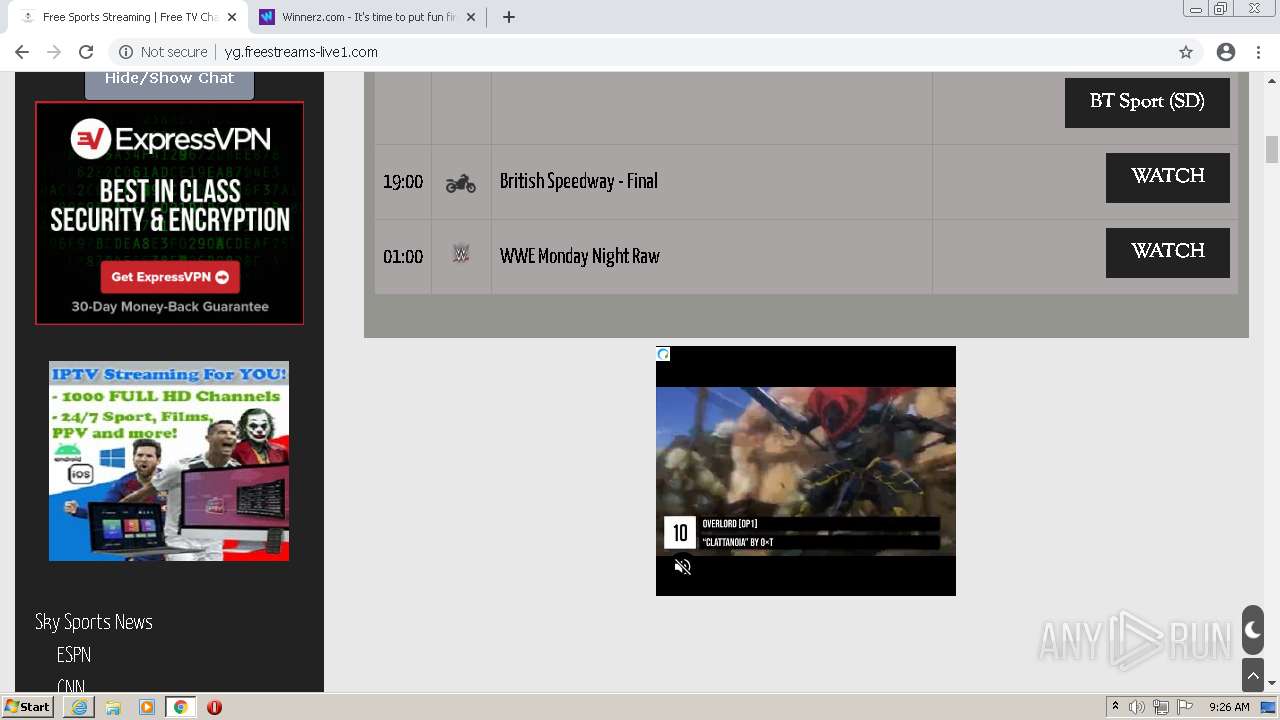Click the volume speaker tray icon
This screenshot has width=1280, height=720.
tap(1137, 707)
